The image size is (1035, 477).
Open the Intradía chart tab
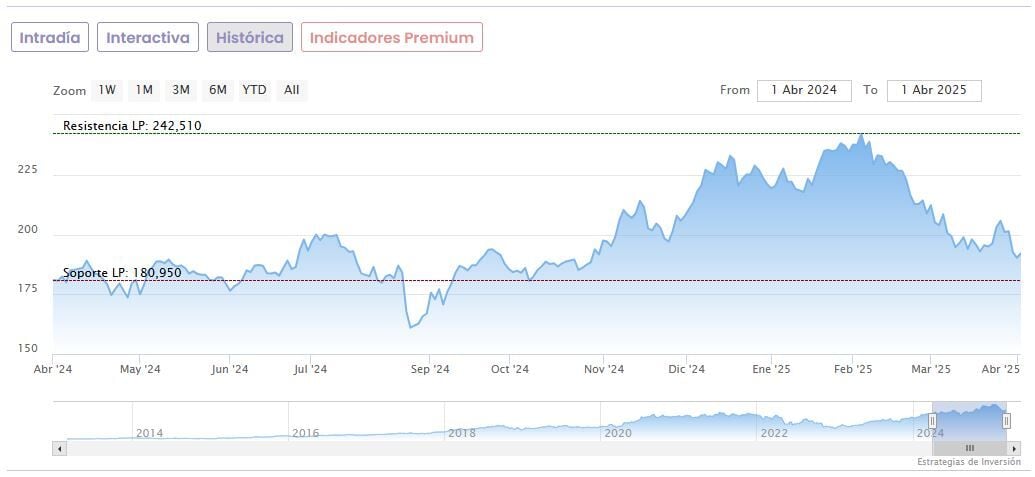click(50, 37)
